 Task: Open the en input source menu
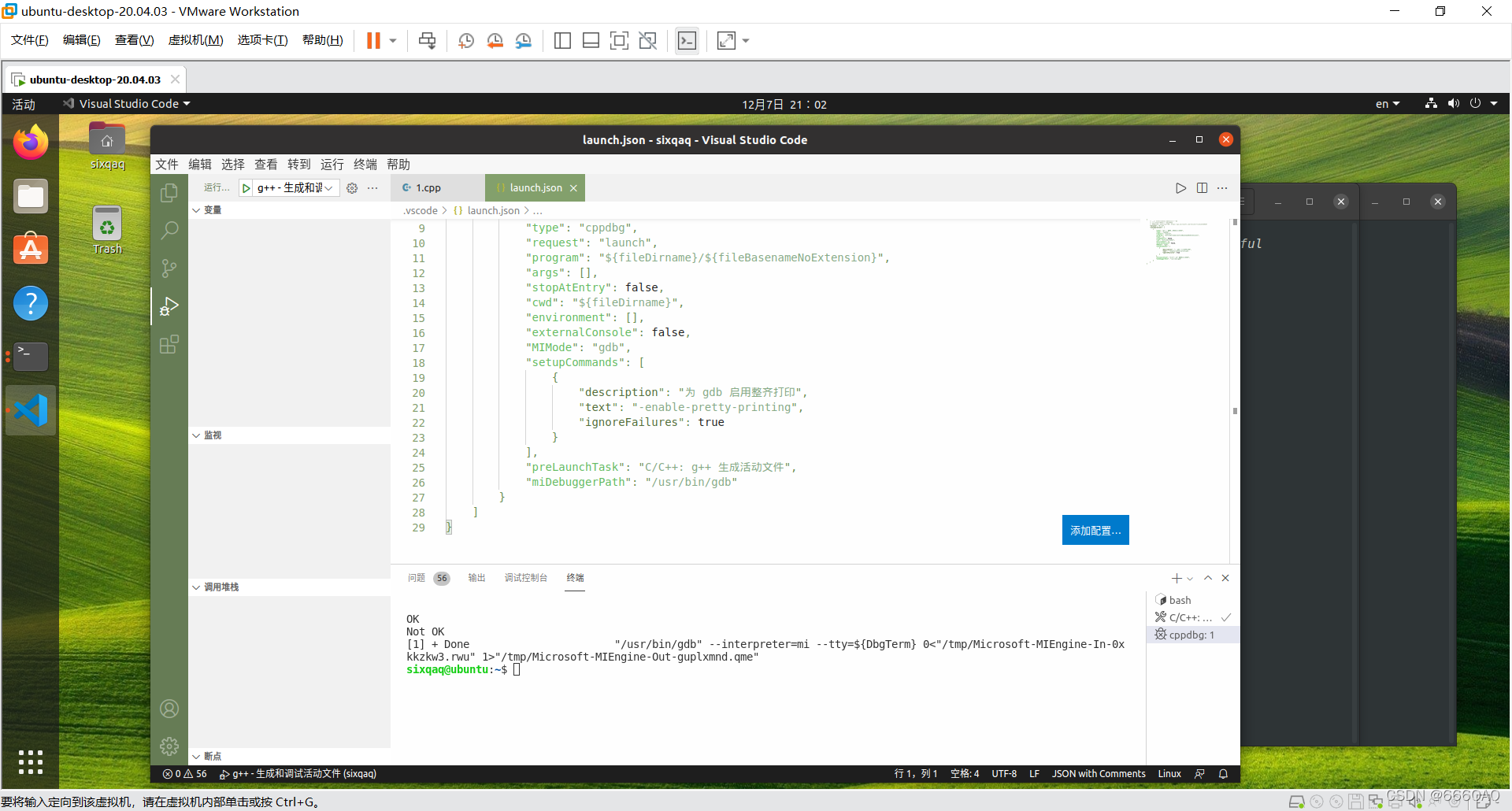(1388, 104)
